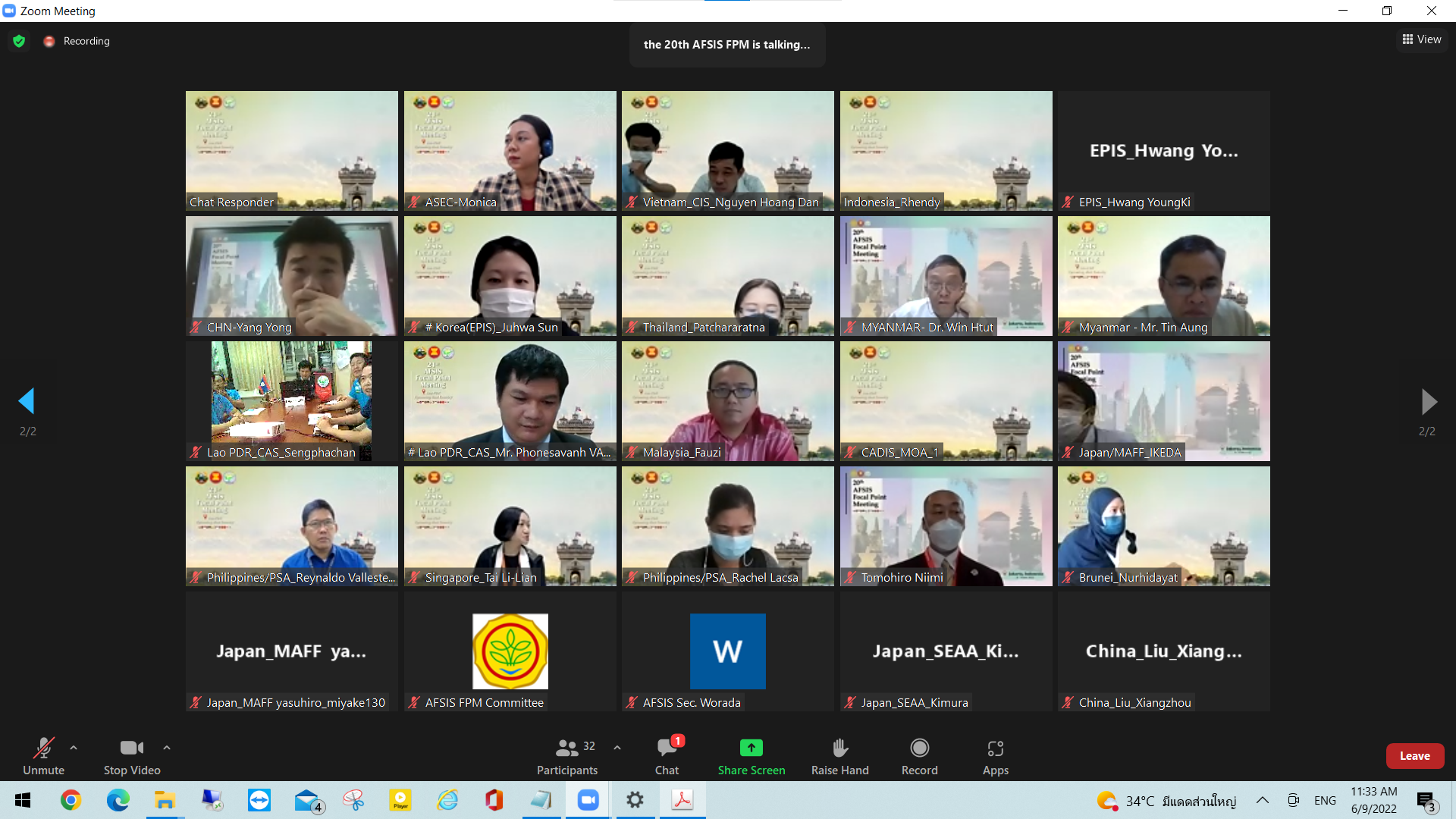The height and width of the screenshot is (819, 1456).
Task: Expand audio options next to Unmute
Action: 74,748
